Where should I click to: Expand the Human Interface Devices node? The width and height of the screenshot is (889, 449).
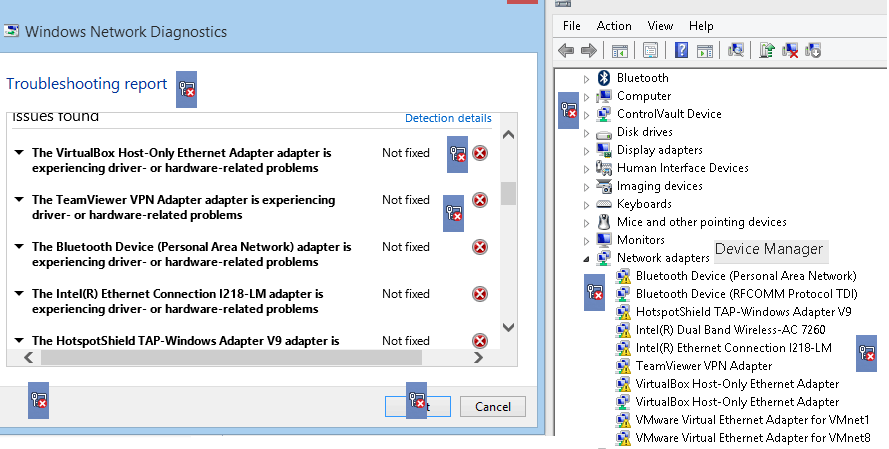click(587, 169)
